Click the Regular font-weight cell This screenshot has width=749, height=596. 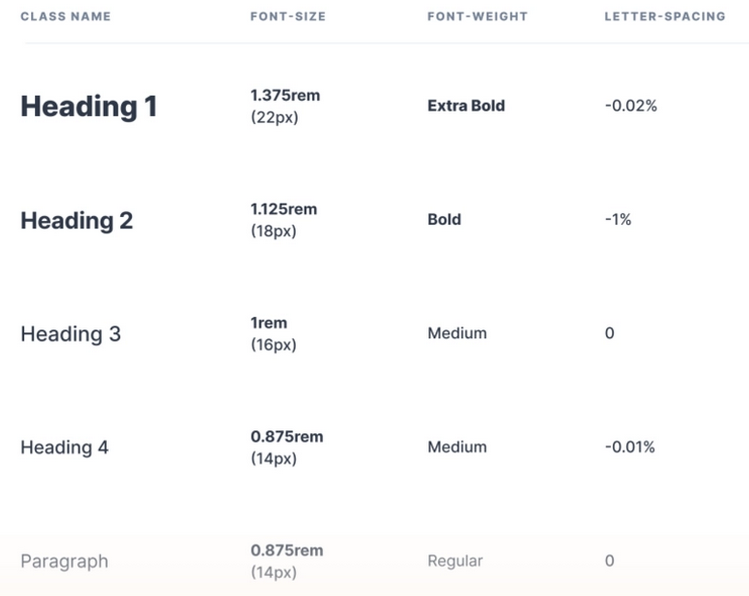coord(455,561)
